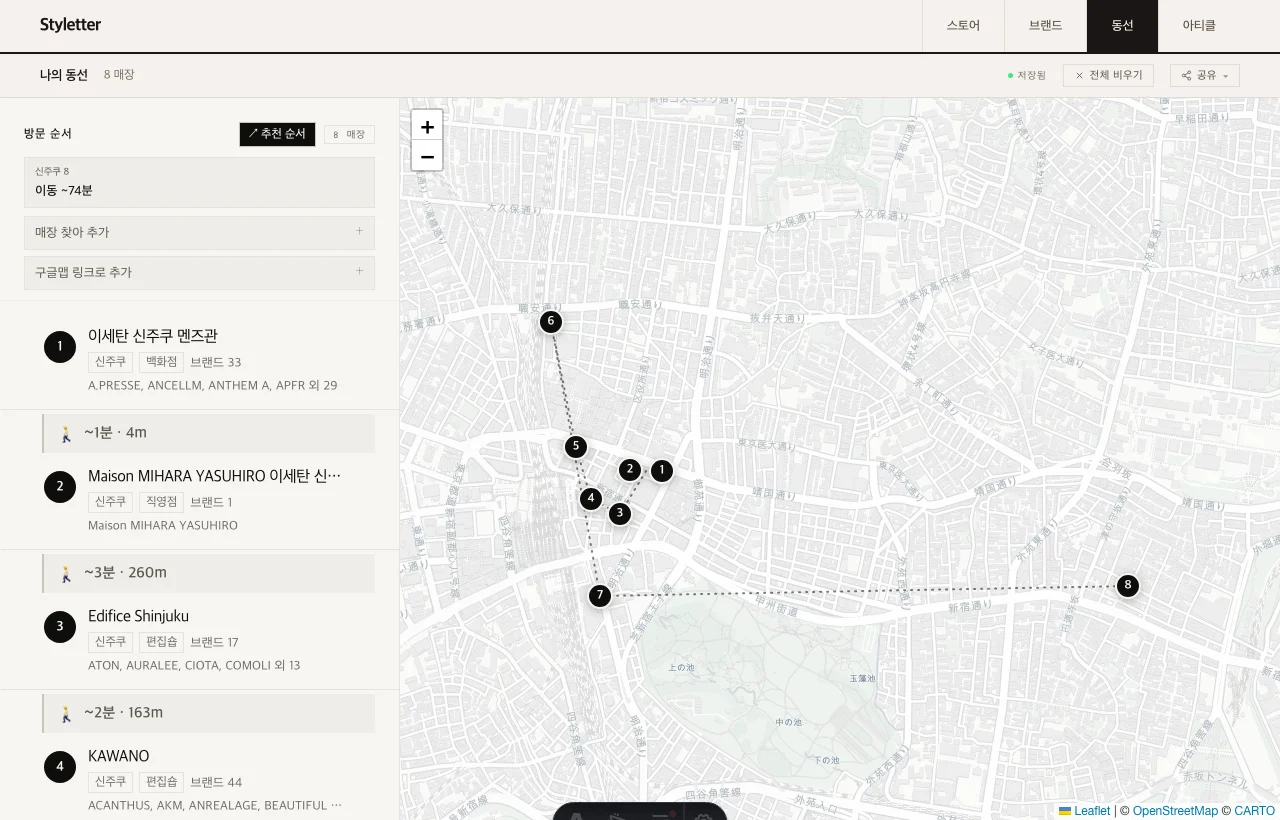Select map marker 2
Screen dimensions: 1280x820
point(629,469)
